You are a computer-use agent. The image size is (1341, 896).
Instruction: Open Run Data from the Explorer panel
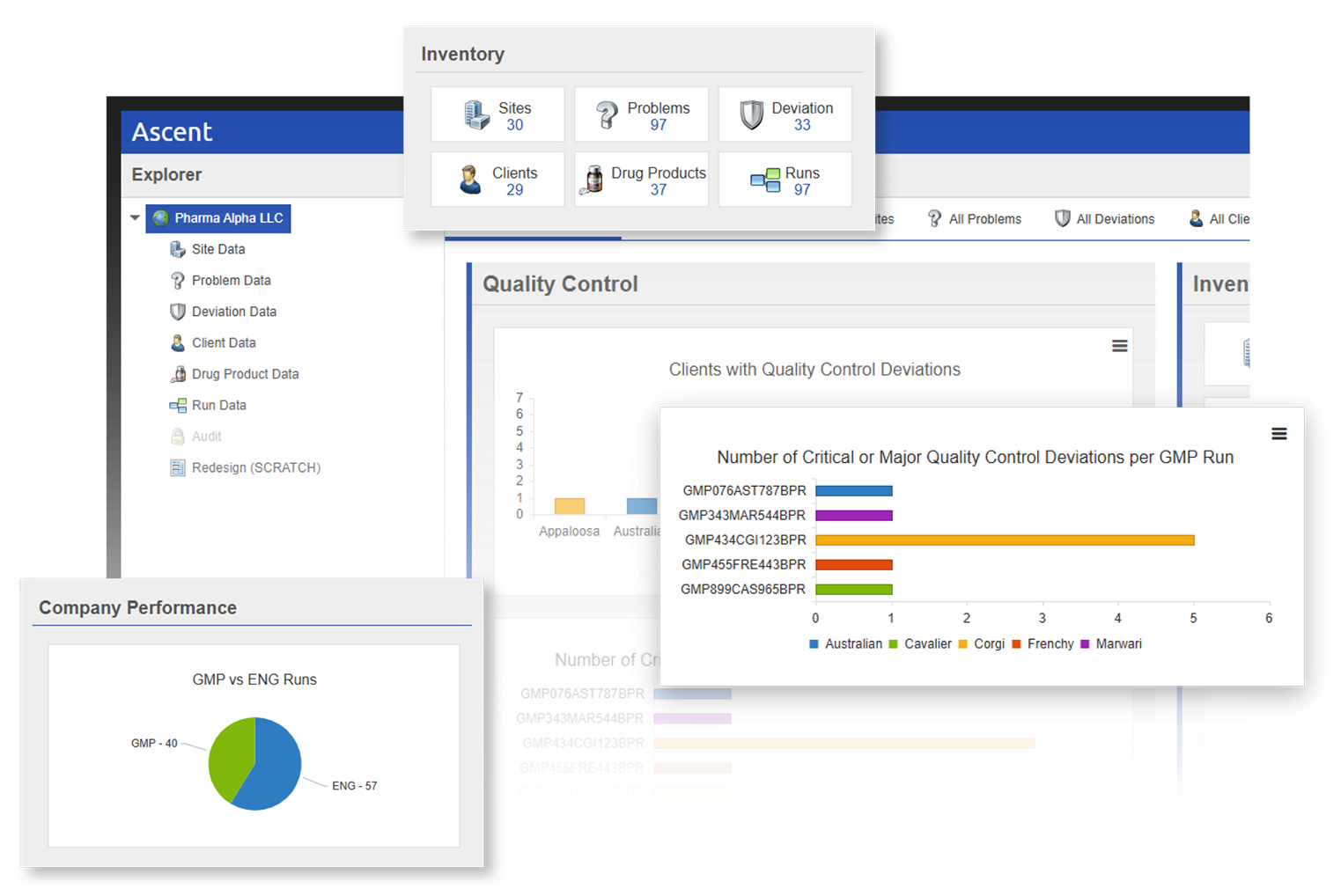pos(218,405)
